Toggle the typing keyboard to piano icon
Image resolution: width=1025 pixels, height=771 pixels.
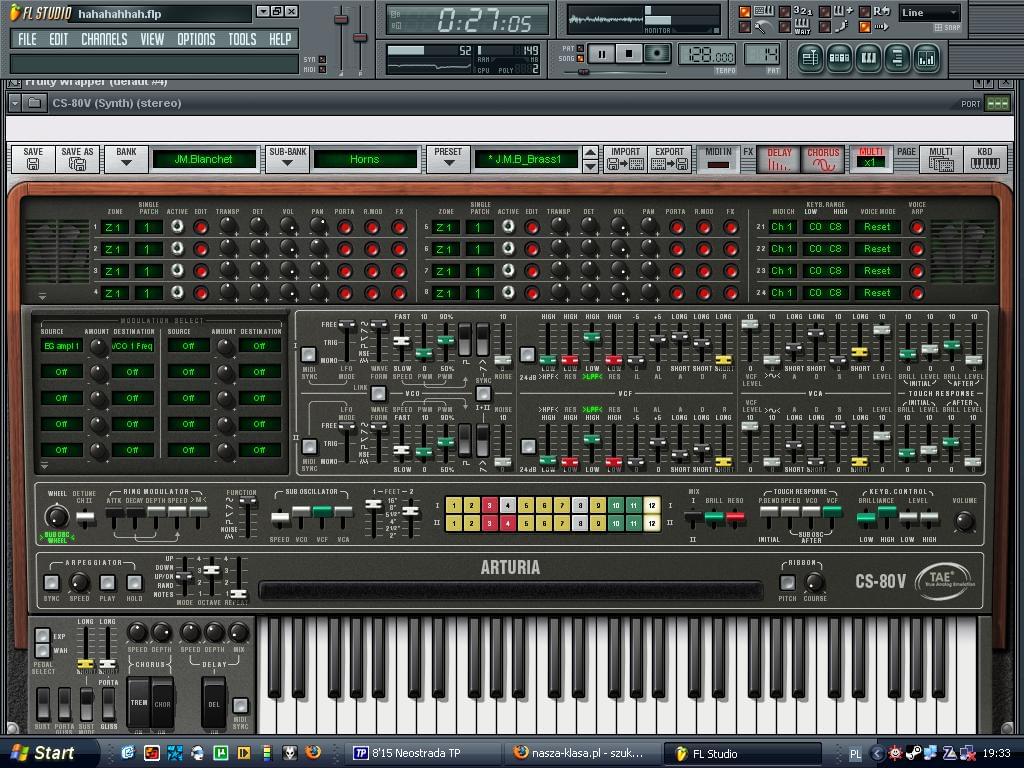coord(764,11)
